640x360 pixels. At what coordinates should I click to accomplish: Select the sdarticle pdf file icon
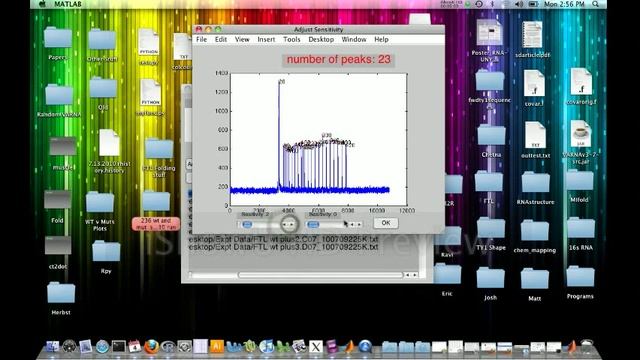(532, 34)
